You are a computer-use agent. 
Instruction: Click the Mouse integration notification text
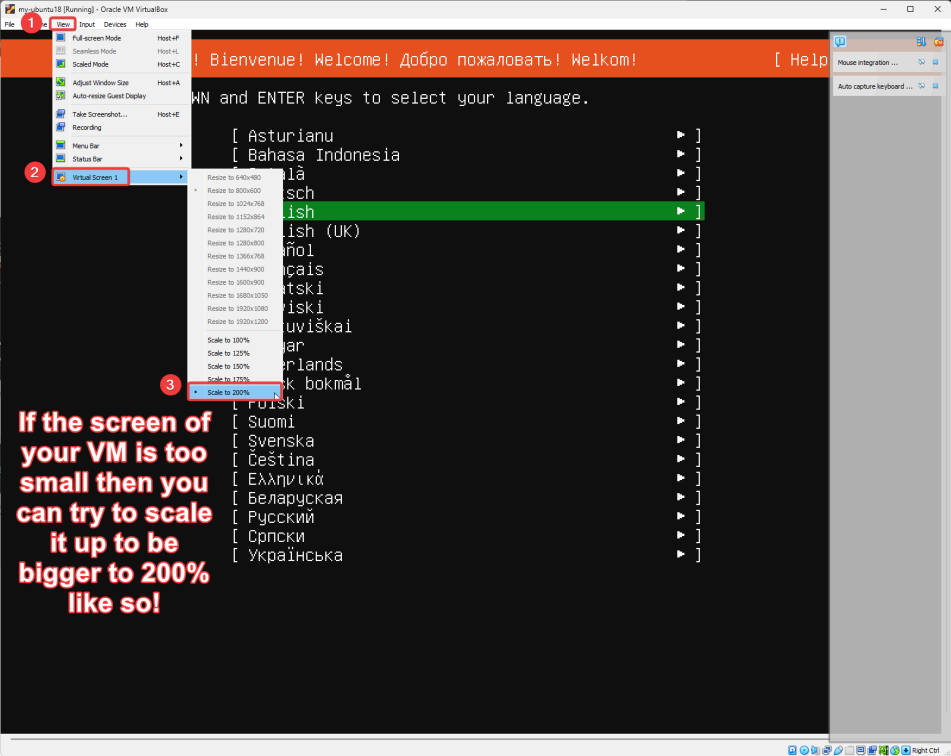[x=867, y=62]
